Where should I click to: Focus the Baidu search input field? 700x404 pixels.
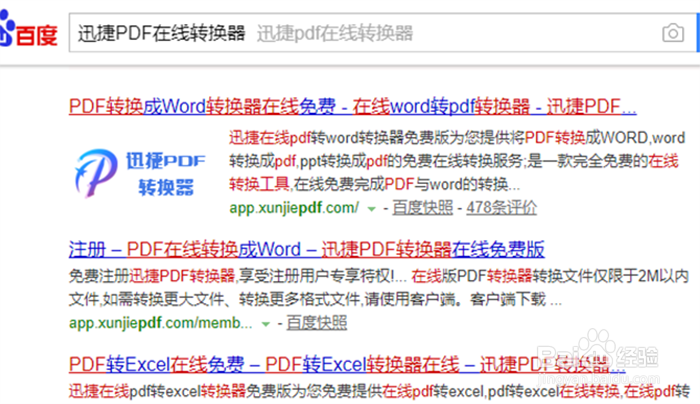pyautogui.click(x=382, y=33)
